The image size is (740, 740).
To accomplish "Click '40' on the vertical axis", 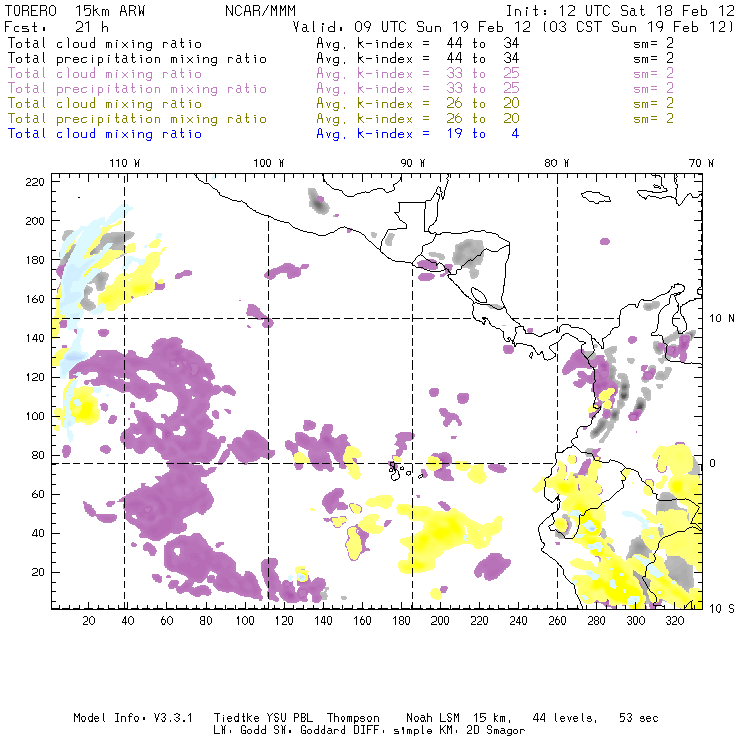I will click(x=38, y=533).
